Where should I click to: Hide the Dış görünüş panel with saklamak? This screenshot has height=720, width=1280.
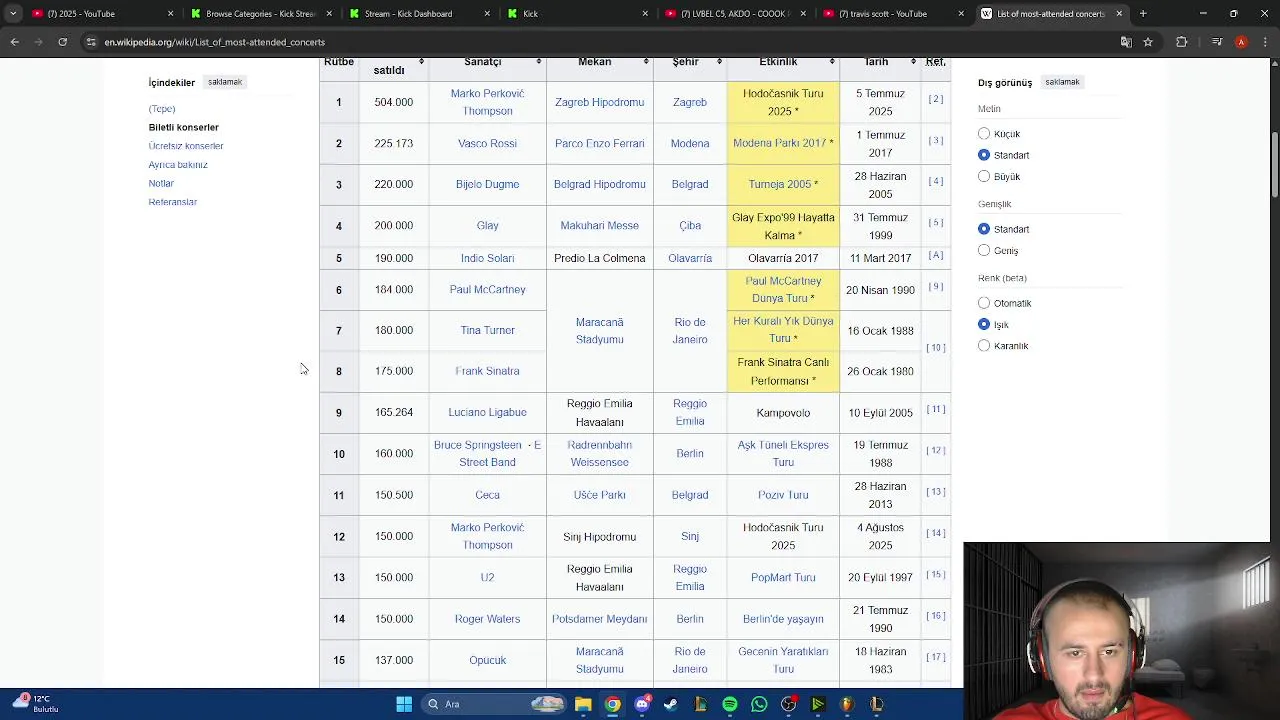[1062, 82]
